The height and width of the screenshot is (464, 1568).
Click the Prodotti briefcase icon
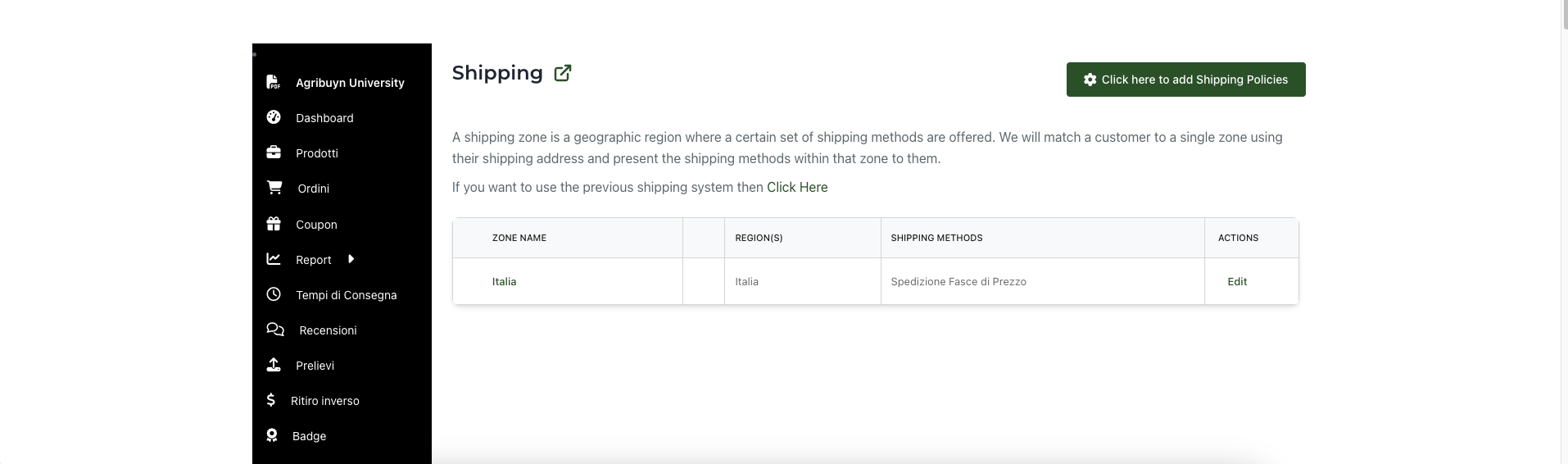coord(274,152)
